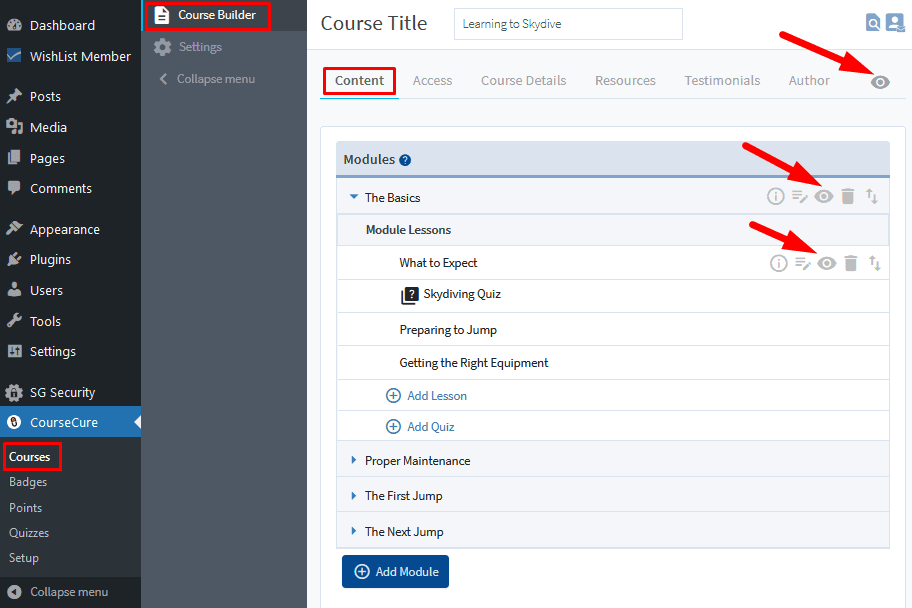
Task: Open Courses in CourseCure submenu
Action: pyautogui.click(x=30, y=457)
